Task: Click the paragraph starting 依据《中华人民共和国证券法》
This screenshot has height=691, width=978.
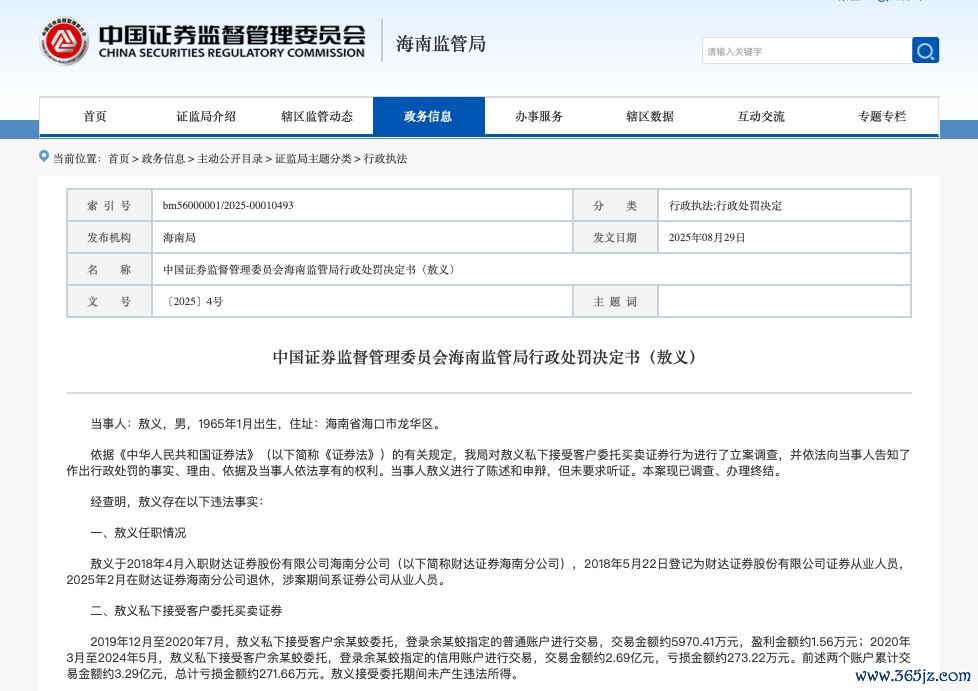Action: pos(488,463)
